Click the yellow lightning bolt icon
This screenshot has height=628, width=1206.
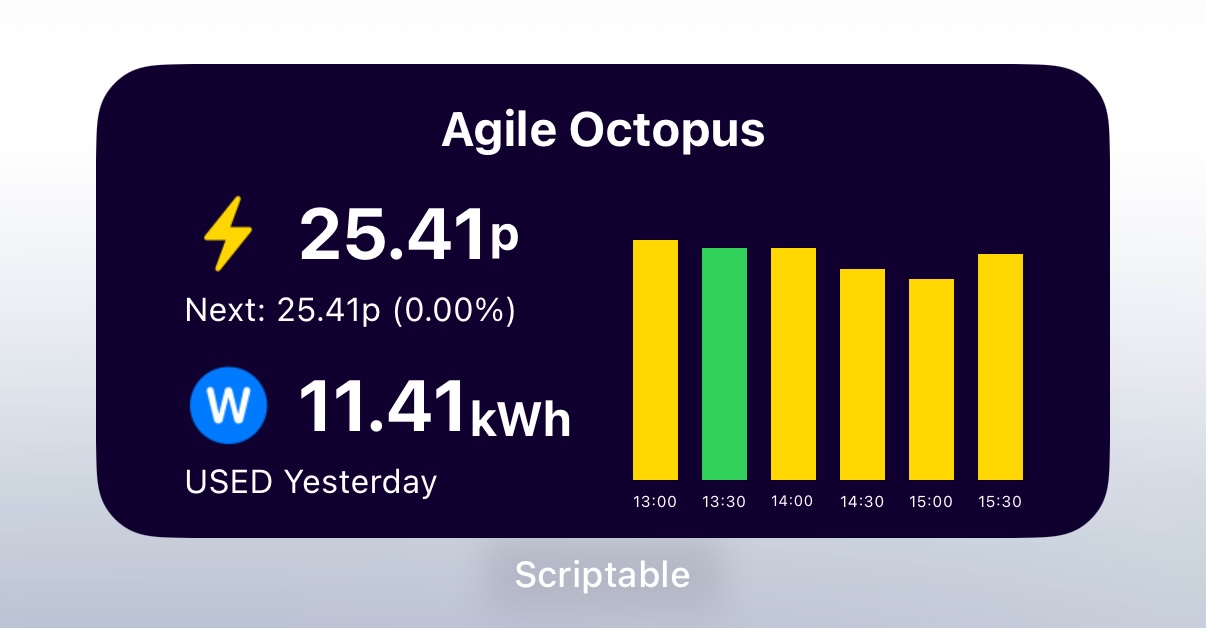[x=228, y=233]
